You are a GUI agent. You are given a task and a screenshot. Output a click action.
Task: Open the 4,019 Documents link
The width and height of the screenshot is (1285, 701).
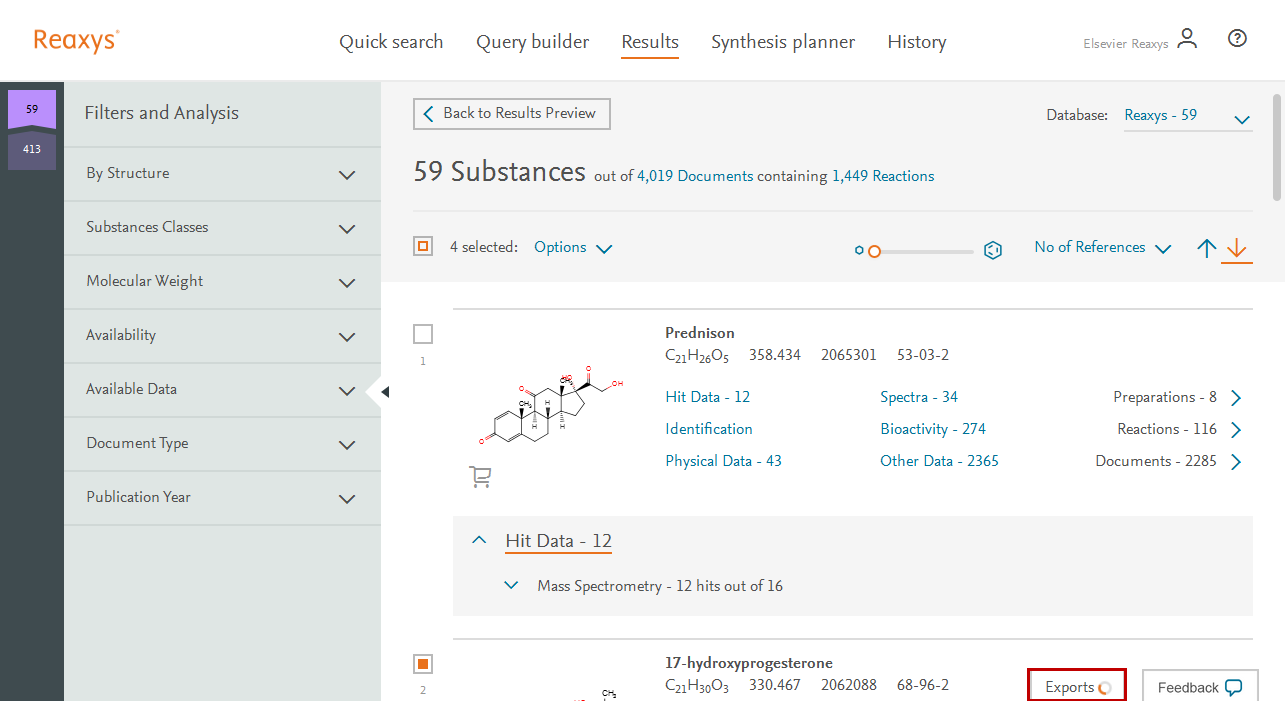[x=695, y=176]
